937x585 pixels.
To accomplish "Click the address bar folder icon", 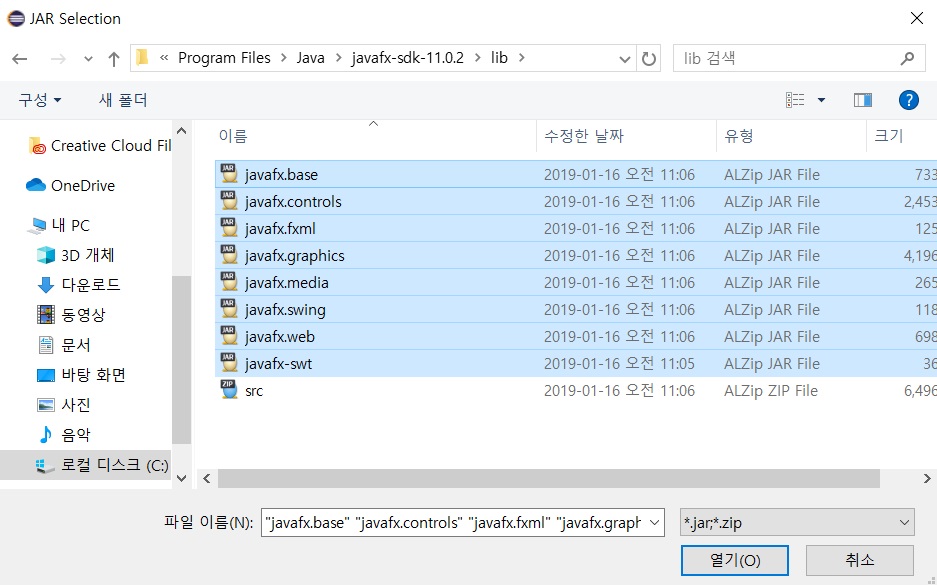I will point(142,58).
